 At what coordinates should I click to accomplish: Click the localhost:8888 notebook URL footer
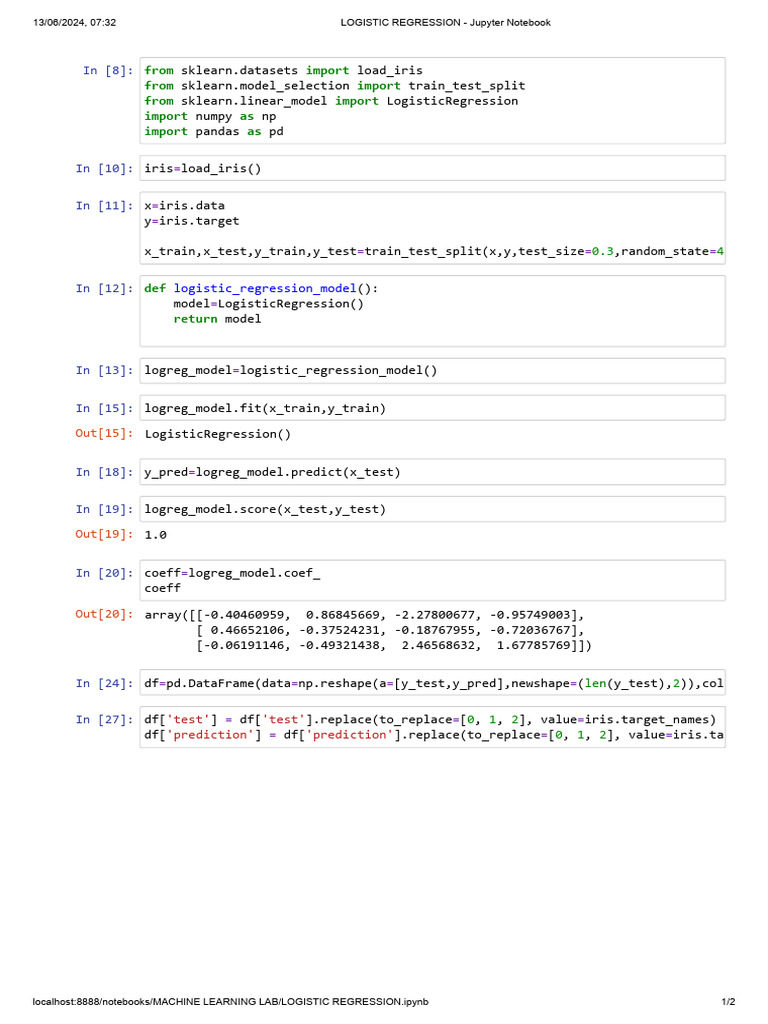pos(231,1002)
